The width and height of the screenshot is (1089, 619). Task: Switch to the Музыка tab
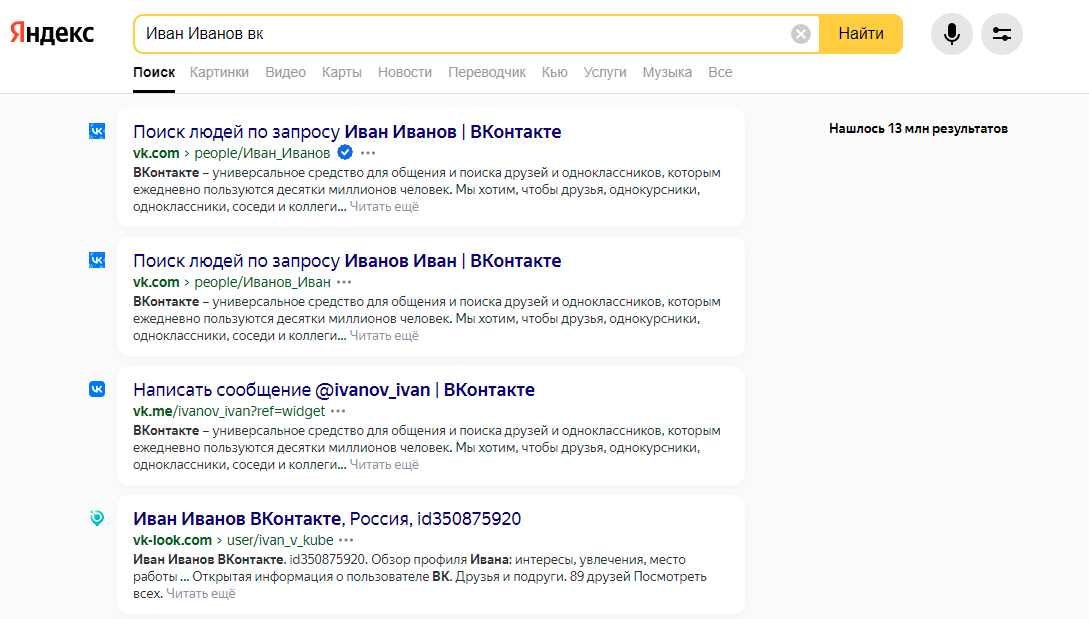[667, 72]
